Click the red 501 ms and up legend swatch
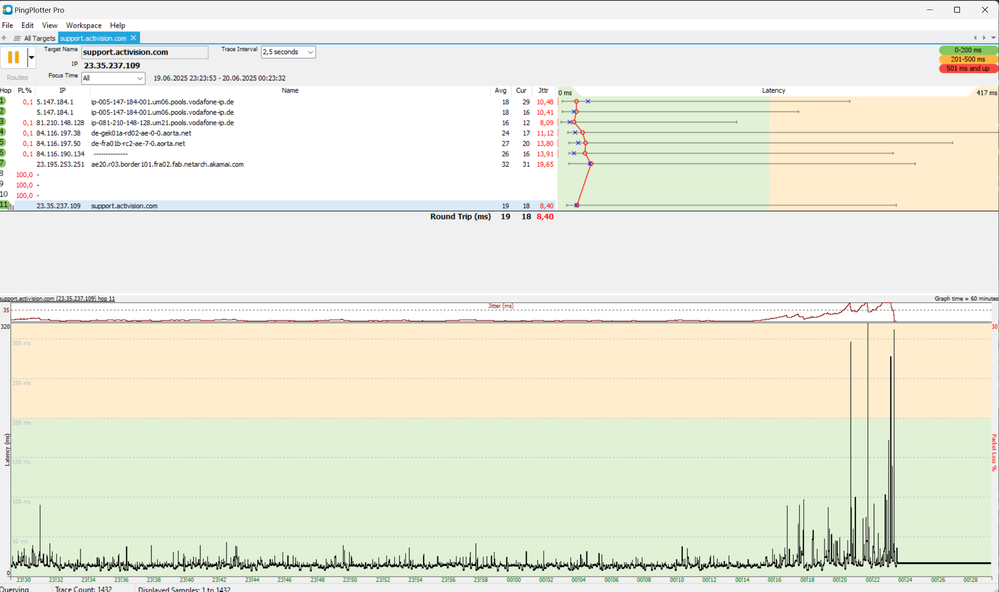Viewport: 999px width, 592px height. pyautogui.click(x=968, y=68)
